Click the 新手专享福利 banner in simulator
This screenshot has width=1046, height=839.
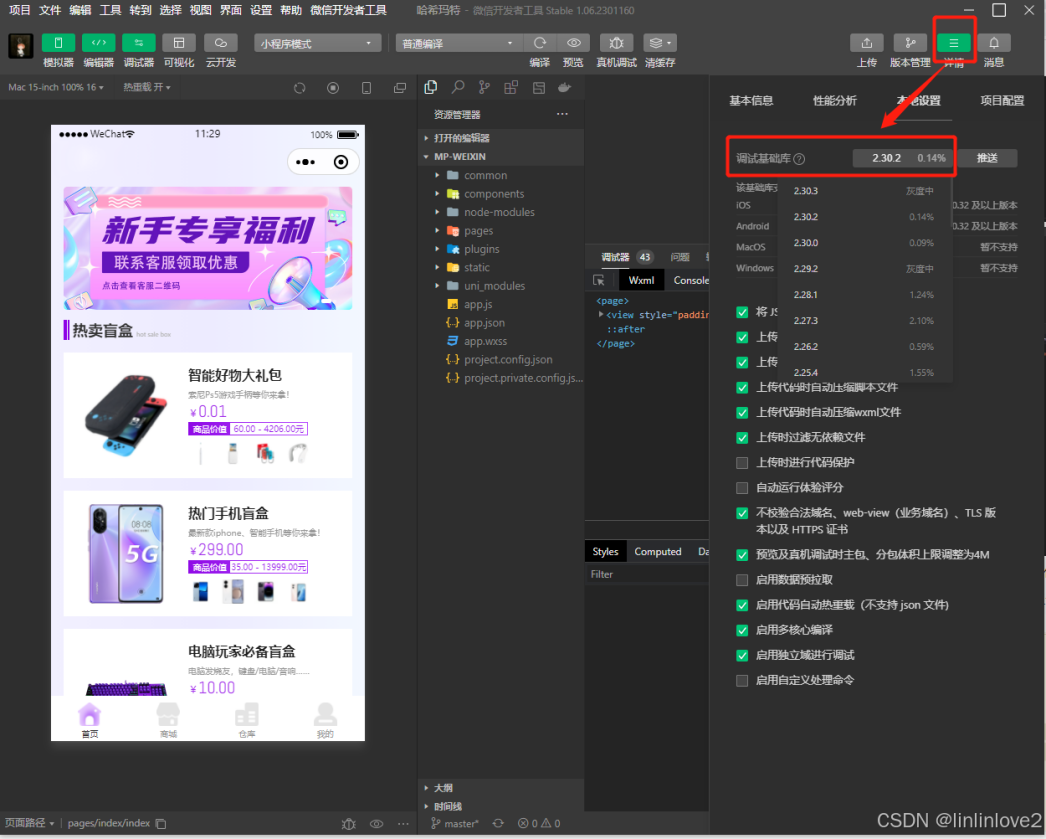click(x=208, y=248)
